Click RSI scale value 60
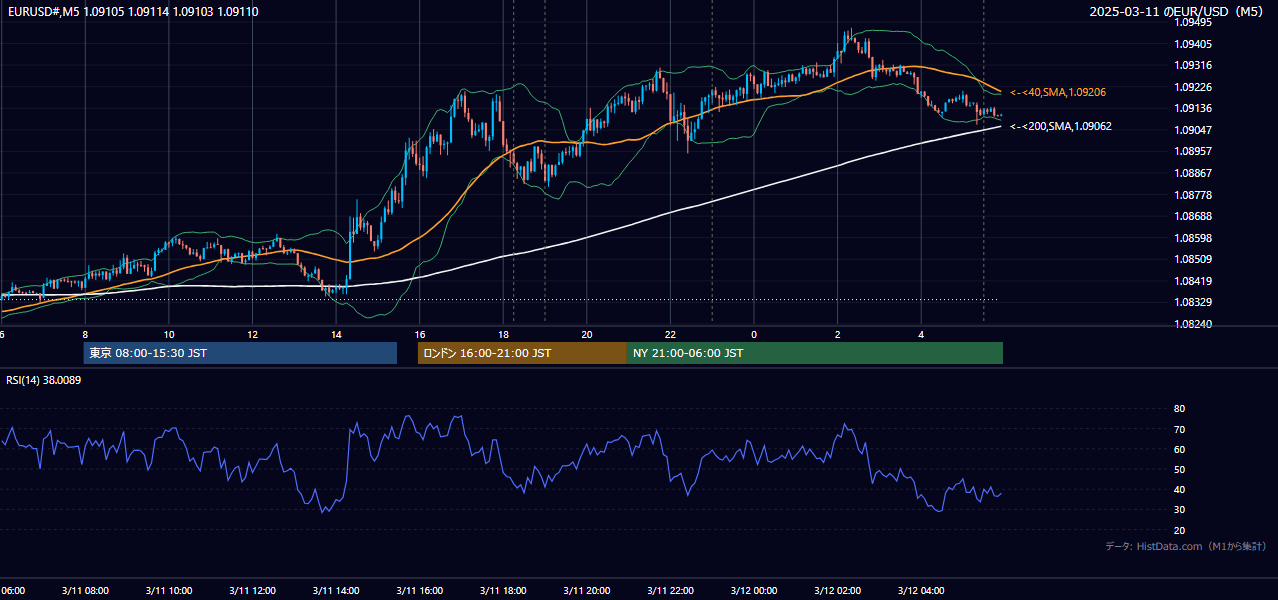Image resolution: width=1278 pixels, height=600 pixels. coord(1179,449)
